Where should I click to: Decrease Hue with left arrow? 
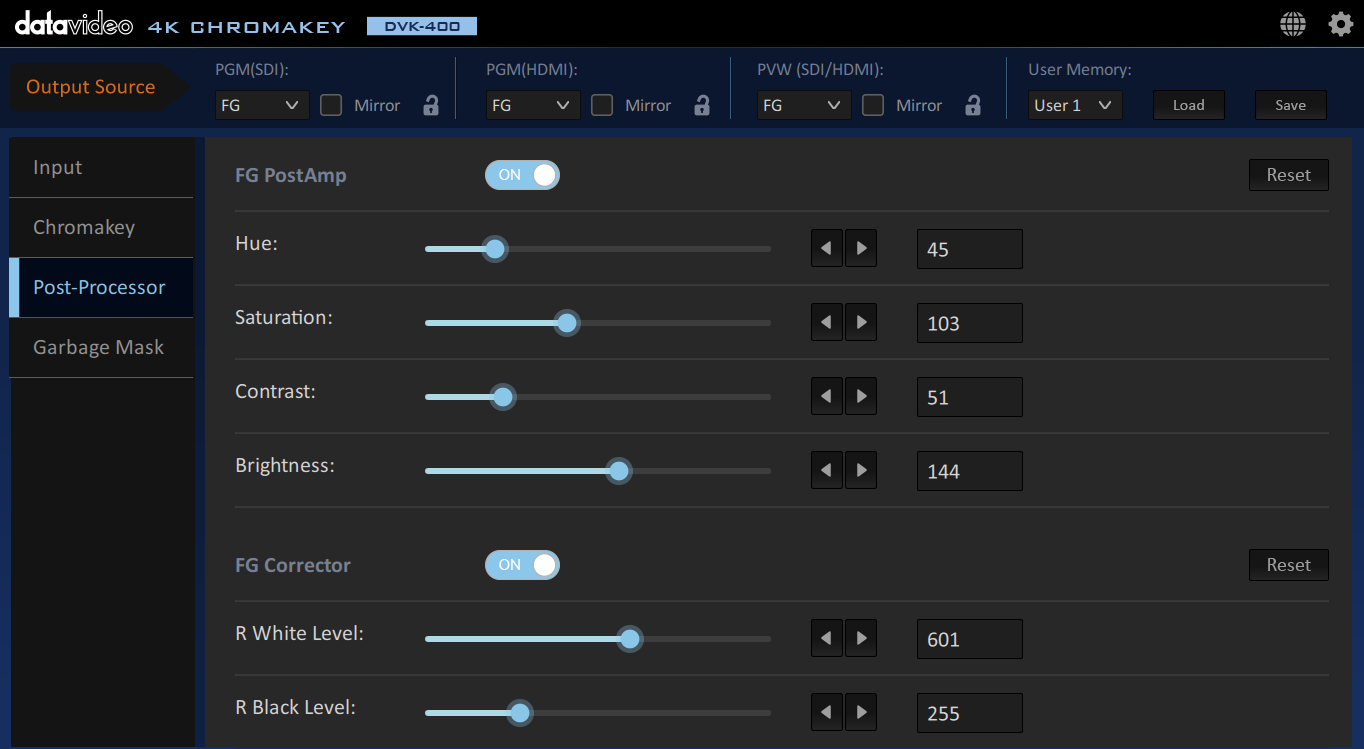tap(826, 249)
